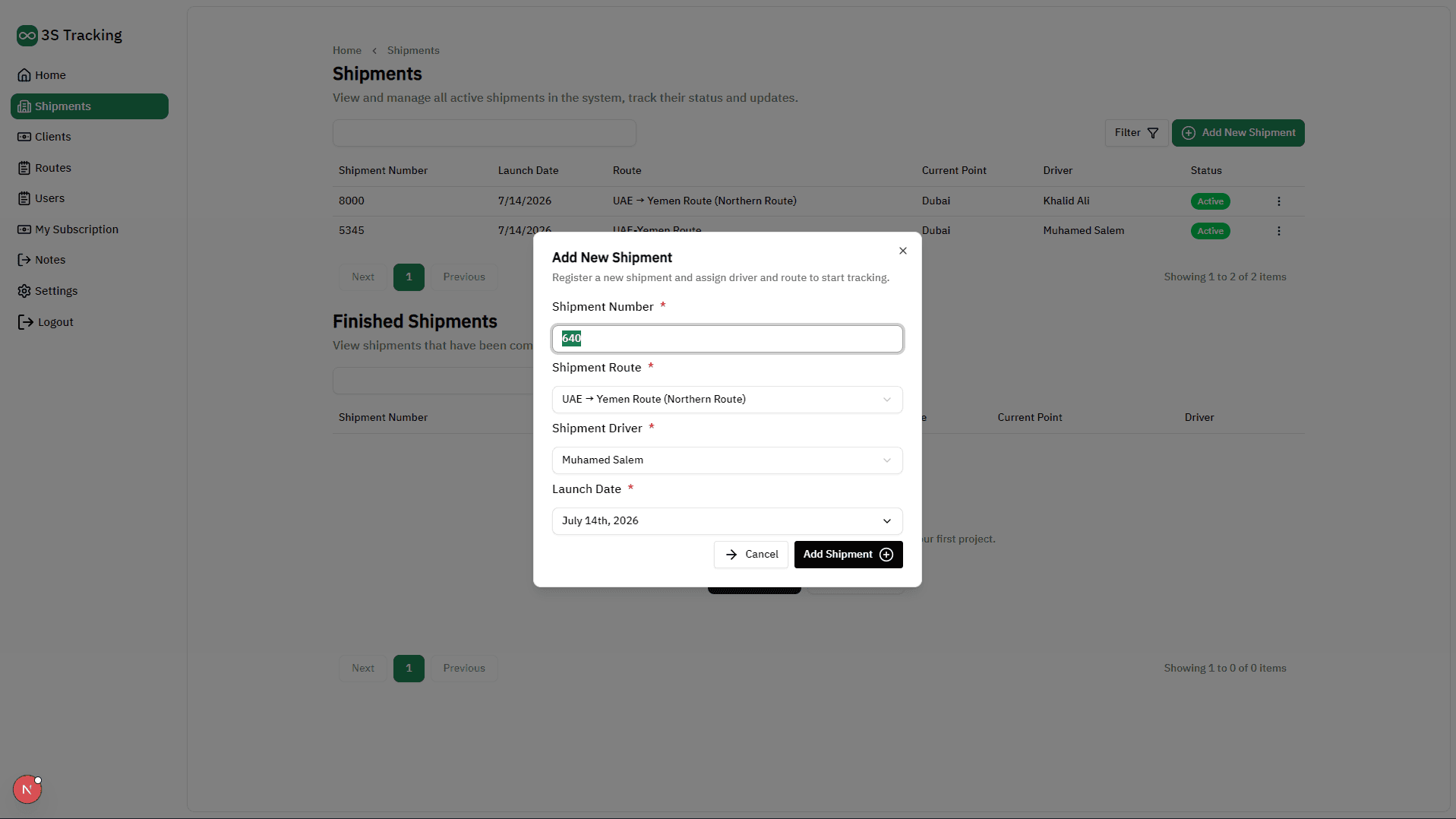The image size is (1456, 819).
Task: Click Next in finished shipments pagination
Action: coord(363,669)
